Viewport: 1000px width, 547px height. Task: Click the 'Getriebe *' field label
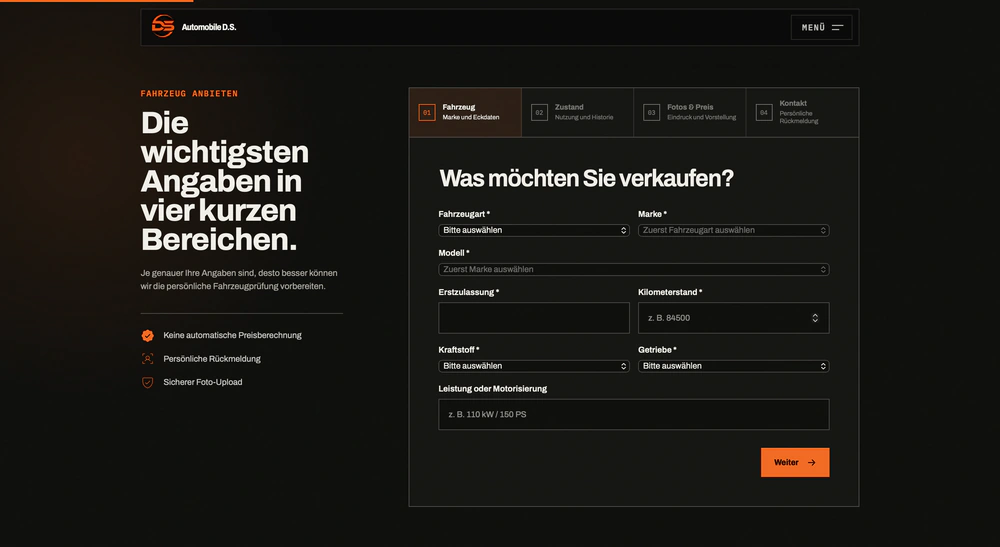click(x=658, y=350)
